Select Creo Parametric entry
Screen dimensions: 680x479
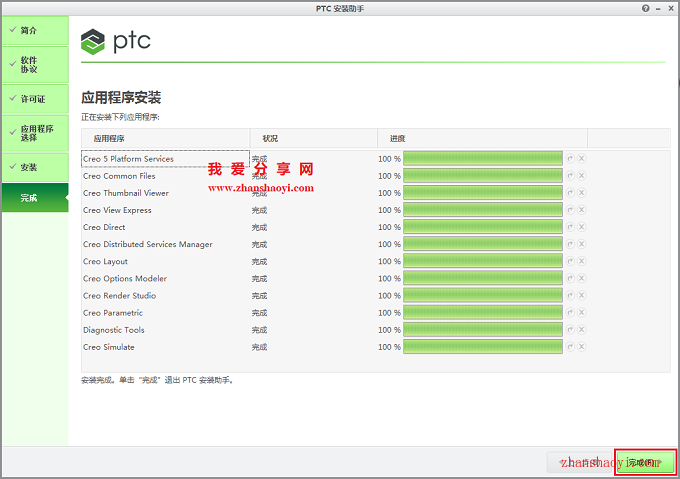113,313
